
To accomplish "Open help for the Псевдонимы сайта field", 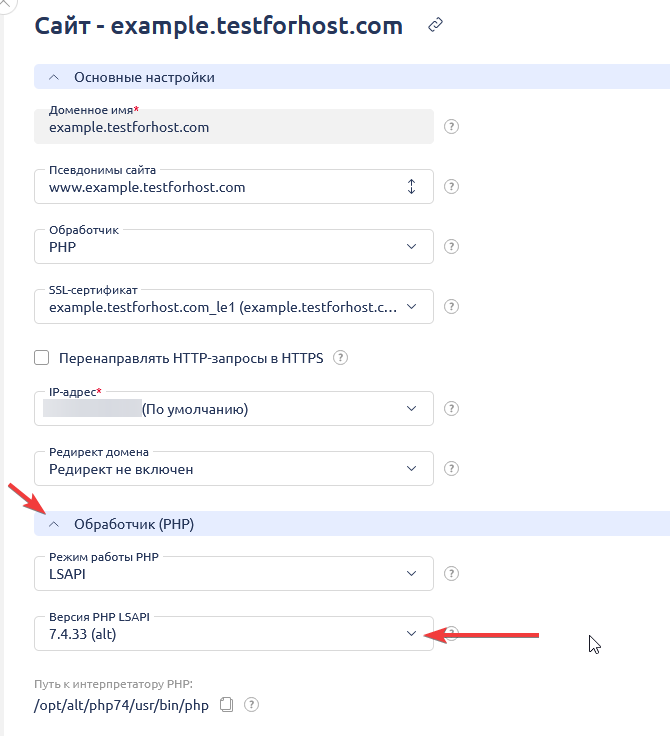I will [452, 187].
